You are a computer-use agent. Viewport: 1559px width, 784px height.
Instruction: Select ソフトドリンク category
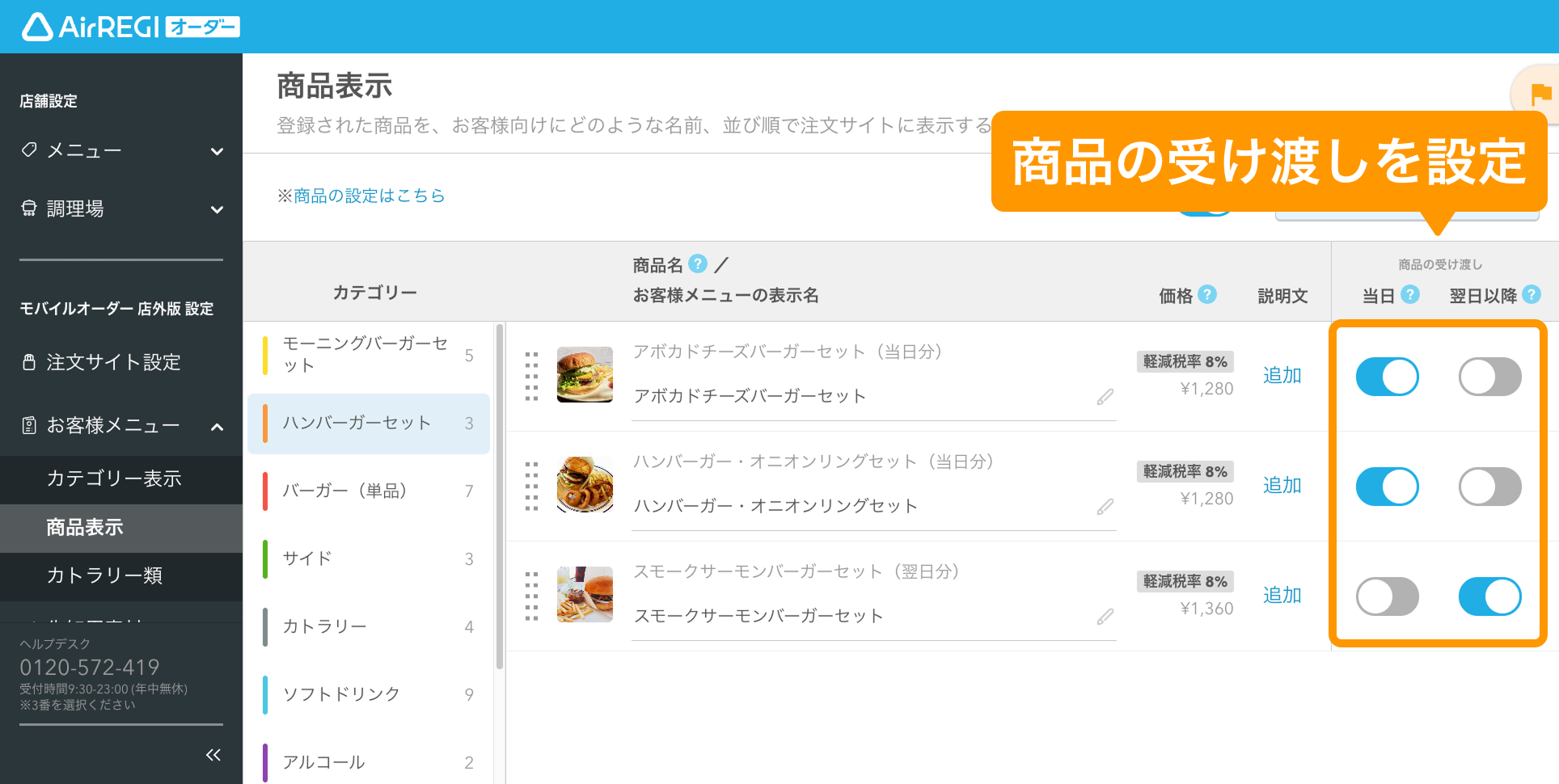pyautogui.click(x=369, y=695)
